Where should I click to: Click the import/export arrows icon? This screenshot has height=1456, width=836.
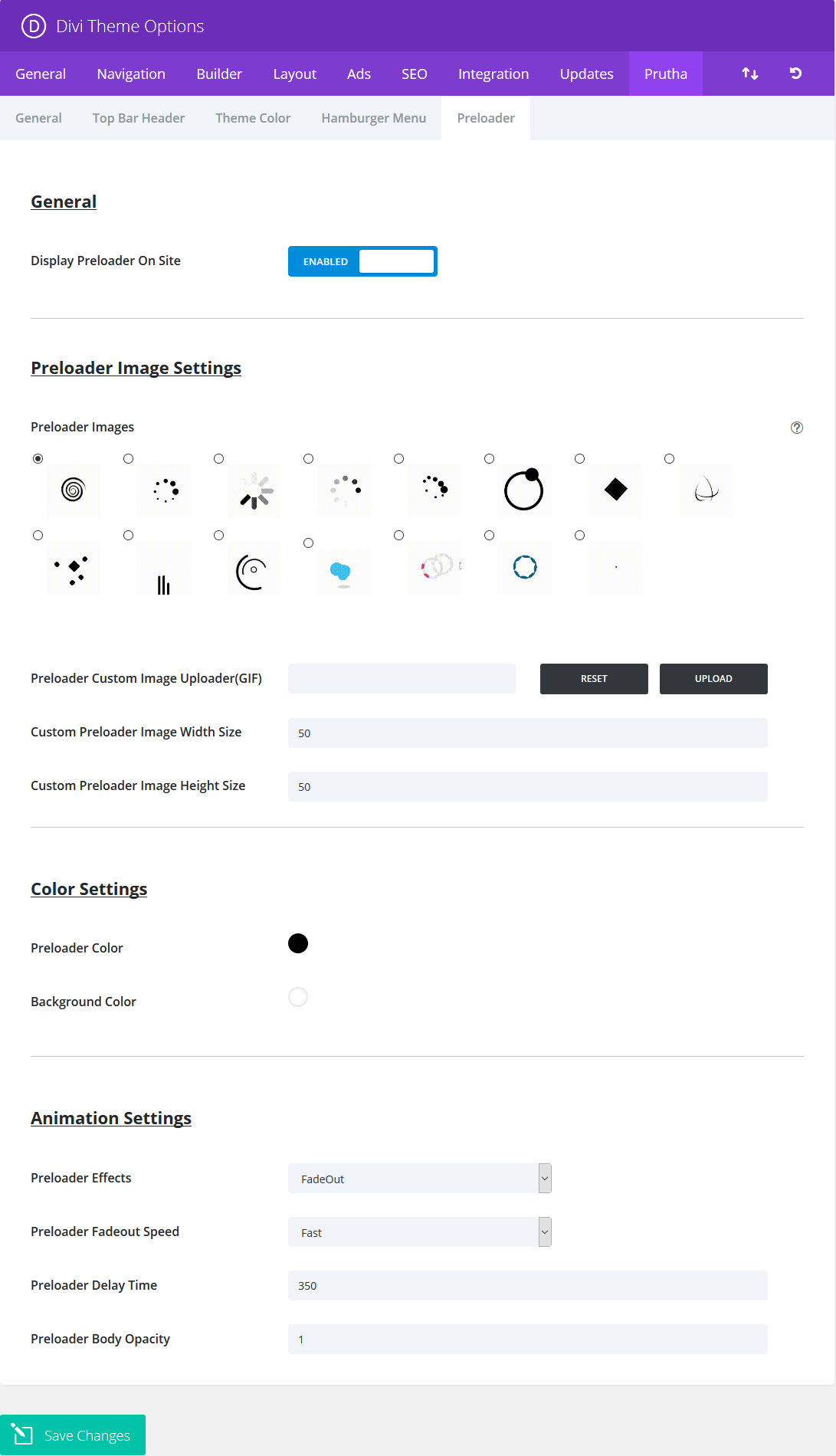coord(750,74)
